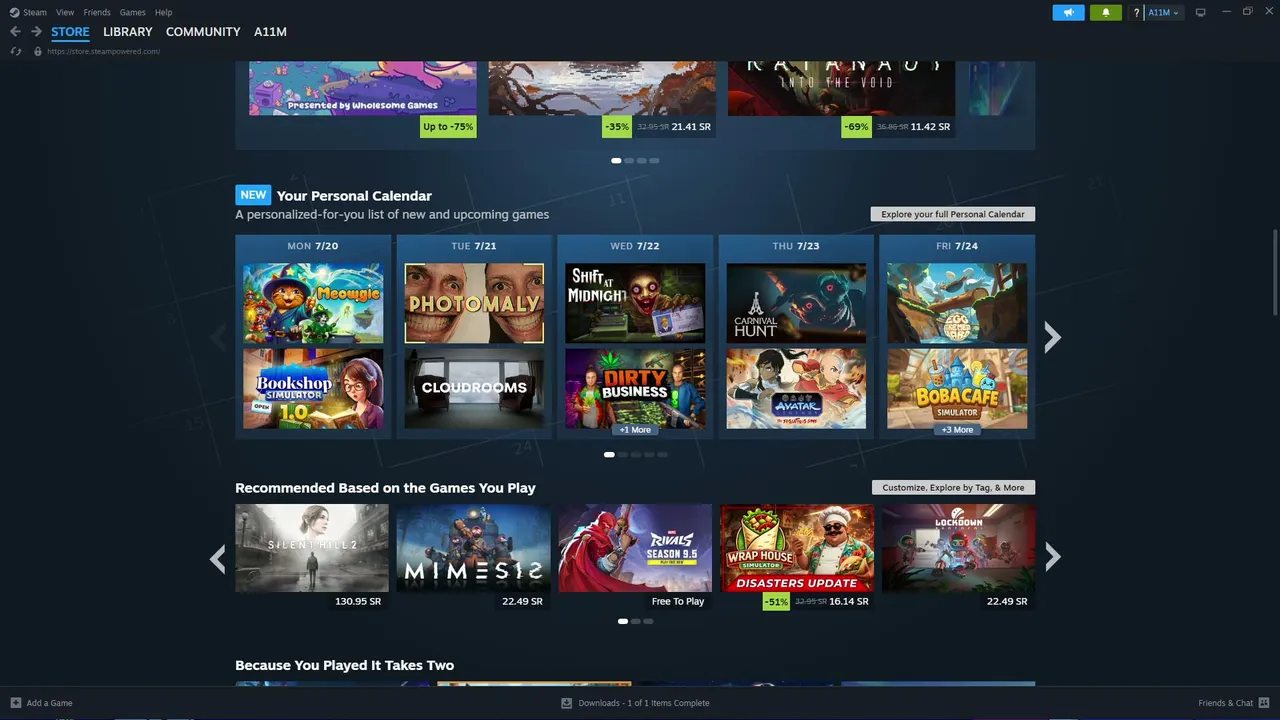Select first dot of top carousel
This screenshot has height=720, width=1280.
click(616, 161)
